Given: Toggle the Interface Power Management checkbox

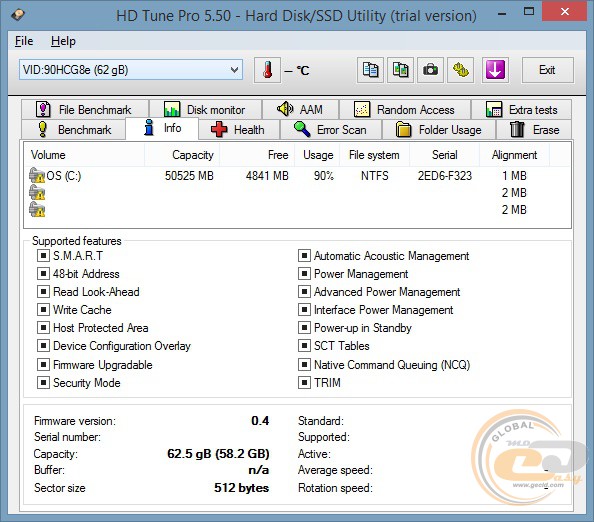Looking at the screenshot, I should tap(304, 309).
